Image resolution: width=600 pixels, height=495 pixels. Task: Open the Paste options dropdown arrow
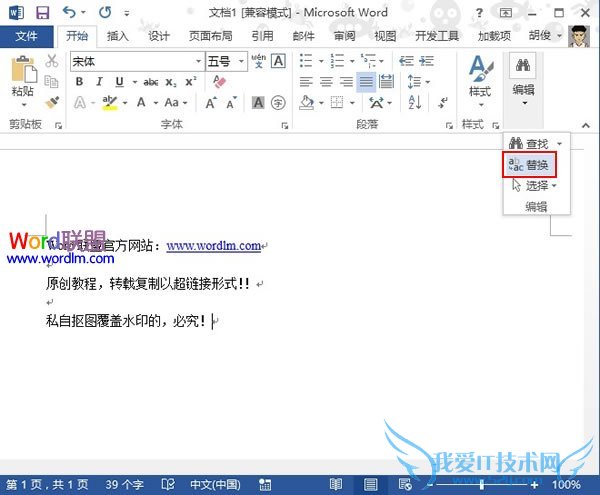[24, 104]
